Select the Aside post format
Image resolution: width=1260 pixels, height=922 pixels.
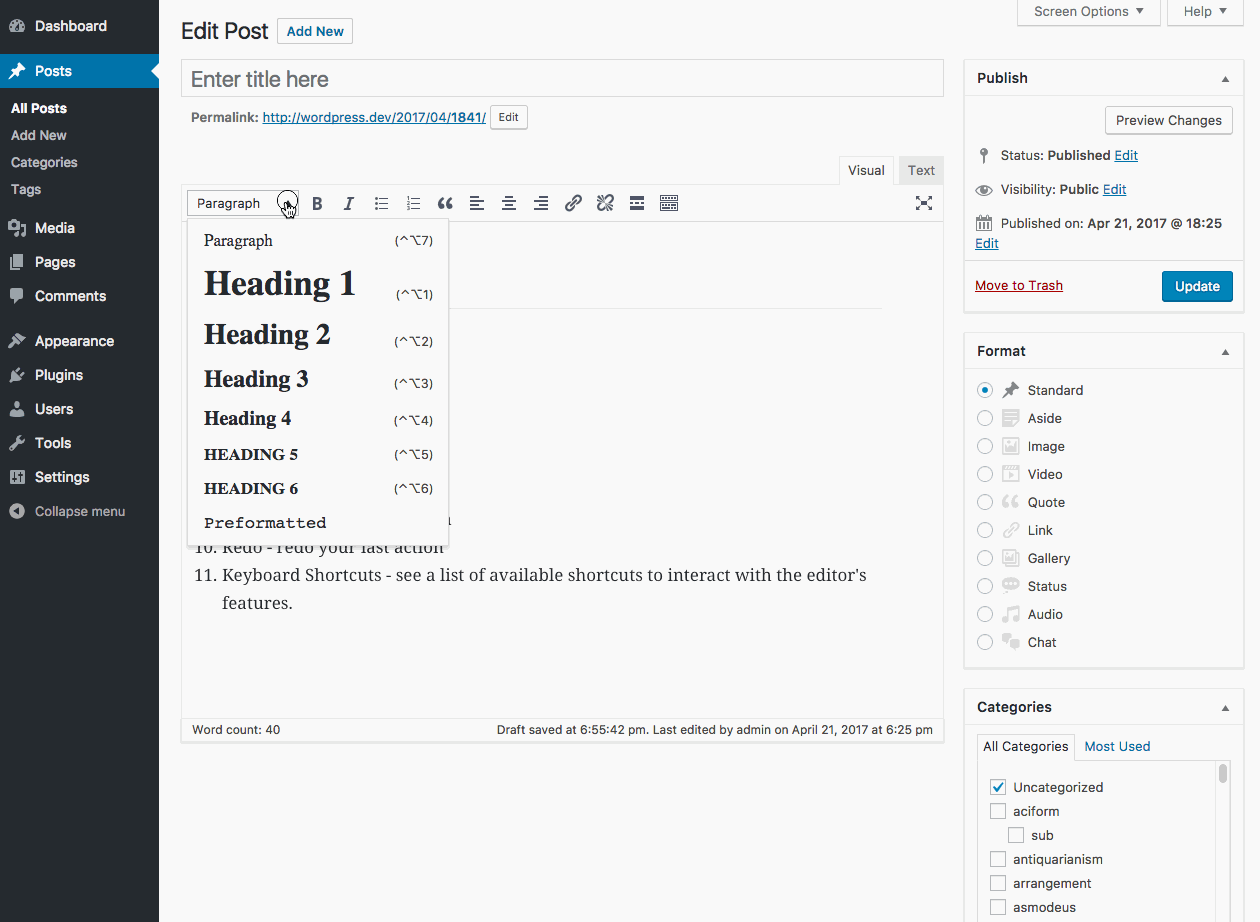[x=985, y=418]
